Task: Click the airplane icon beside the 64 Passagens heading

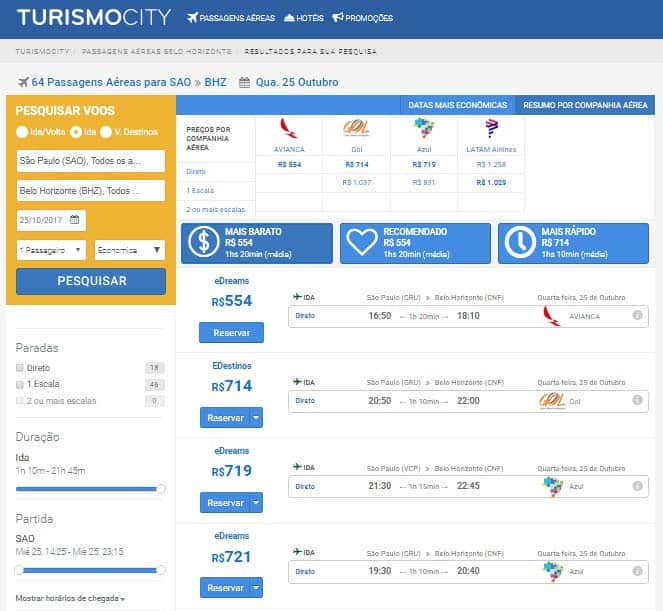Action: coord(23,82)
